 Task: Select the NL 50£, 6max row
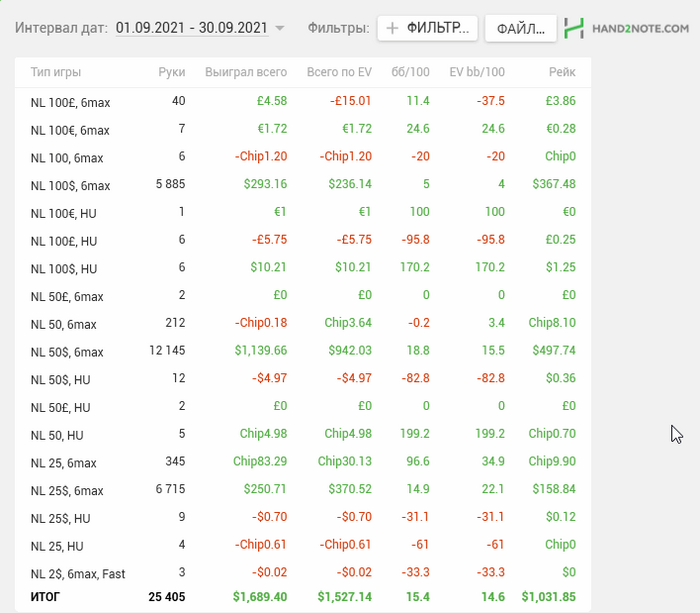(x=303, y=295)
